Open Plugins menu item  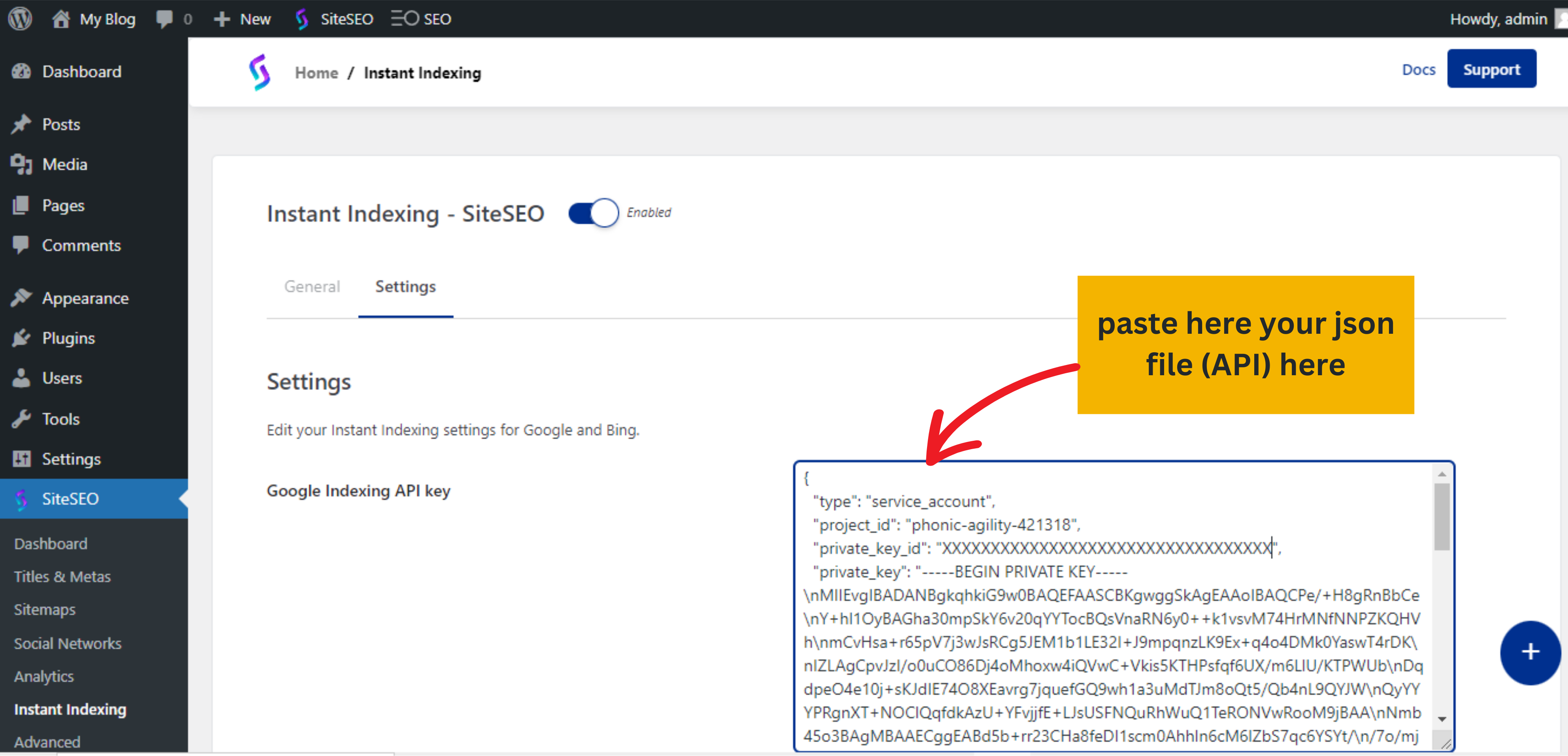click(x=69, y=338)
